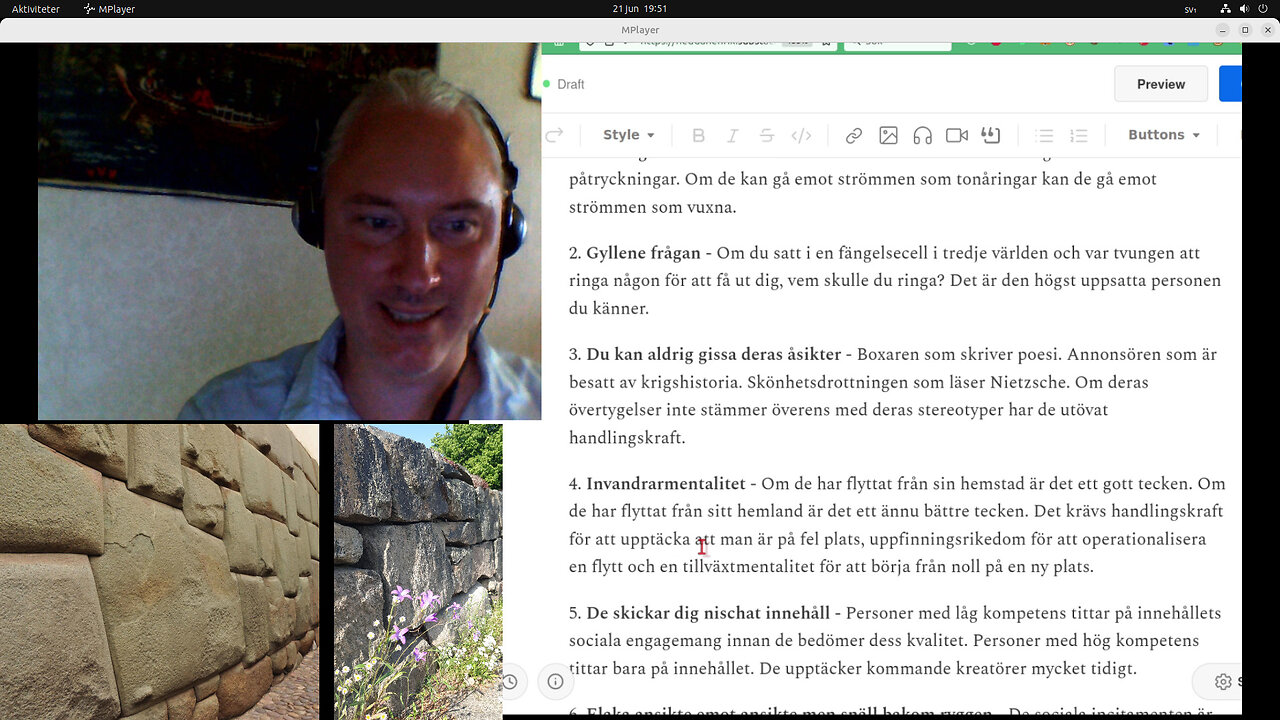Click the heading 'Invandrarmentalitet'
Image resolution: width=1280 pixels, height=720 pixels.
pyautogui.click(x=666, y=484)
